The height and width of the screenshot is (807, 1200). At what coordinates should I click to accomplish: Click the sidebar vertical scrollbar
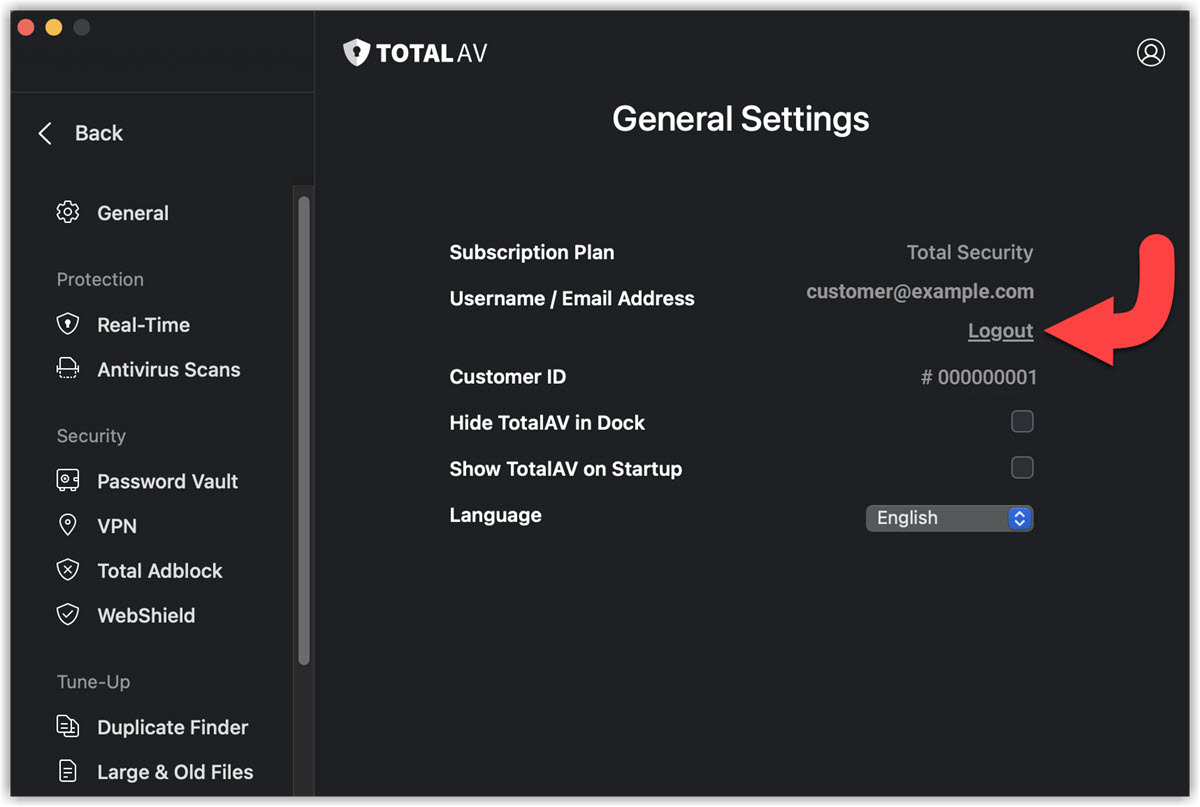(x=304, y=430)
